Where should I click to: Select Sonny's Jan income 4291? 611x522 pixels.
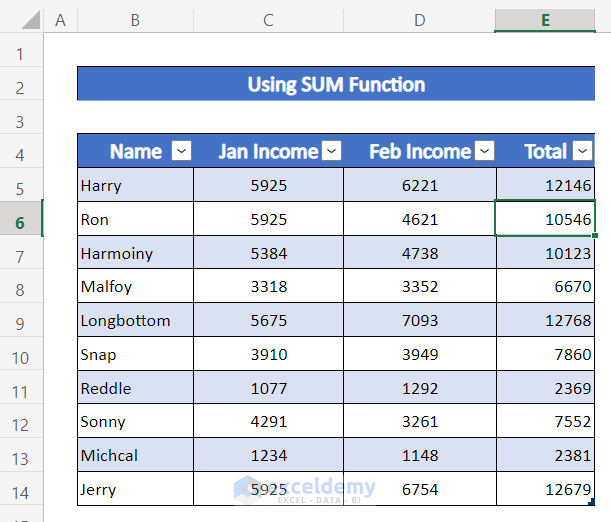click(268, 422)
